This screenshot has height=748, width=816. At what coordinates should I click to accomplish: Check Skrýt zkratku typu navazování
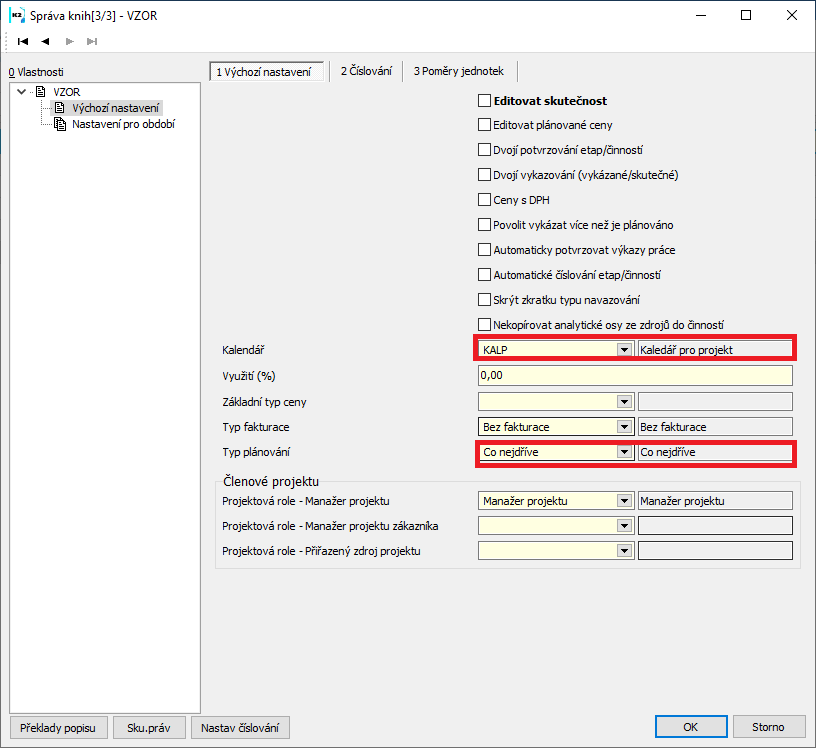coord(484,300)
